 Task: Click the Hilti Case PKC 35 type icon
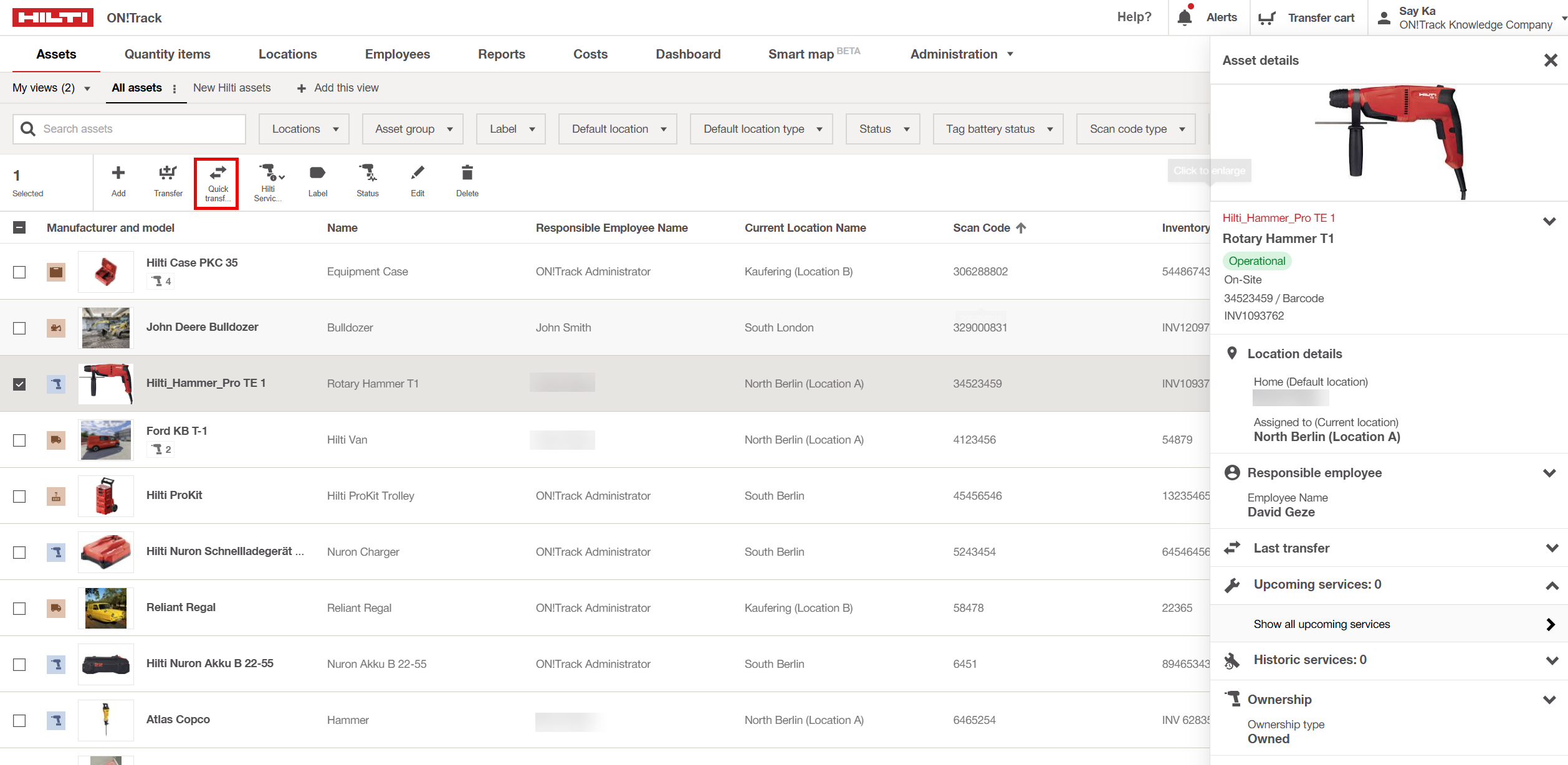56,272
